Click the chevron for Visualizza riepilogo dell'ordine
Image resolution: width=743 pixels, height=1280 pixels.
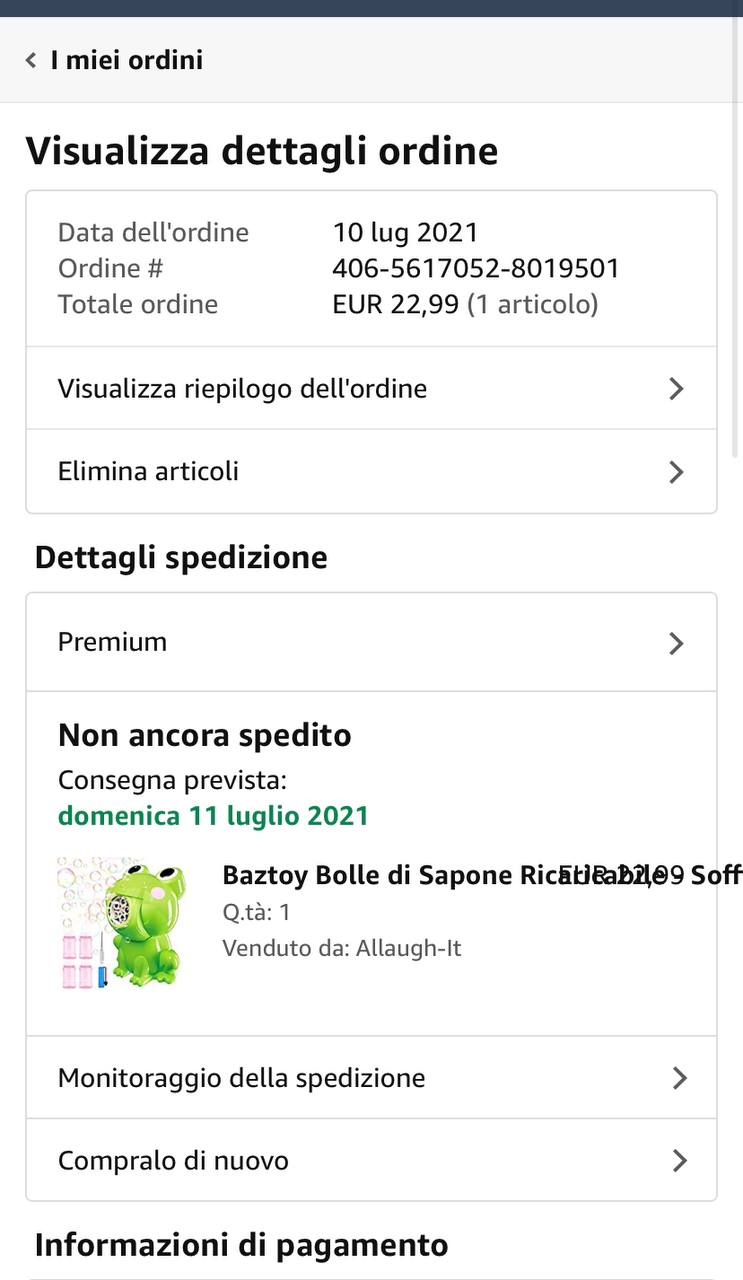676,389
